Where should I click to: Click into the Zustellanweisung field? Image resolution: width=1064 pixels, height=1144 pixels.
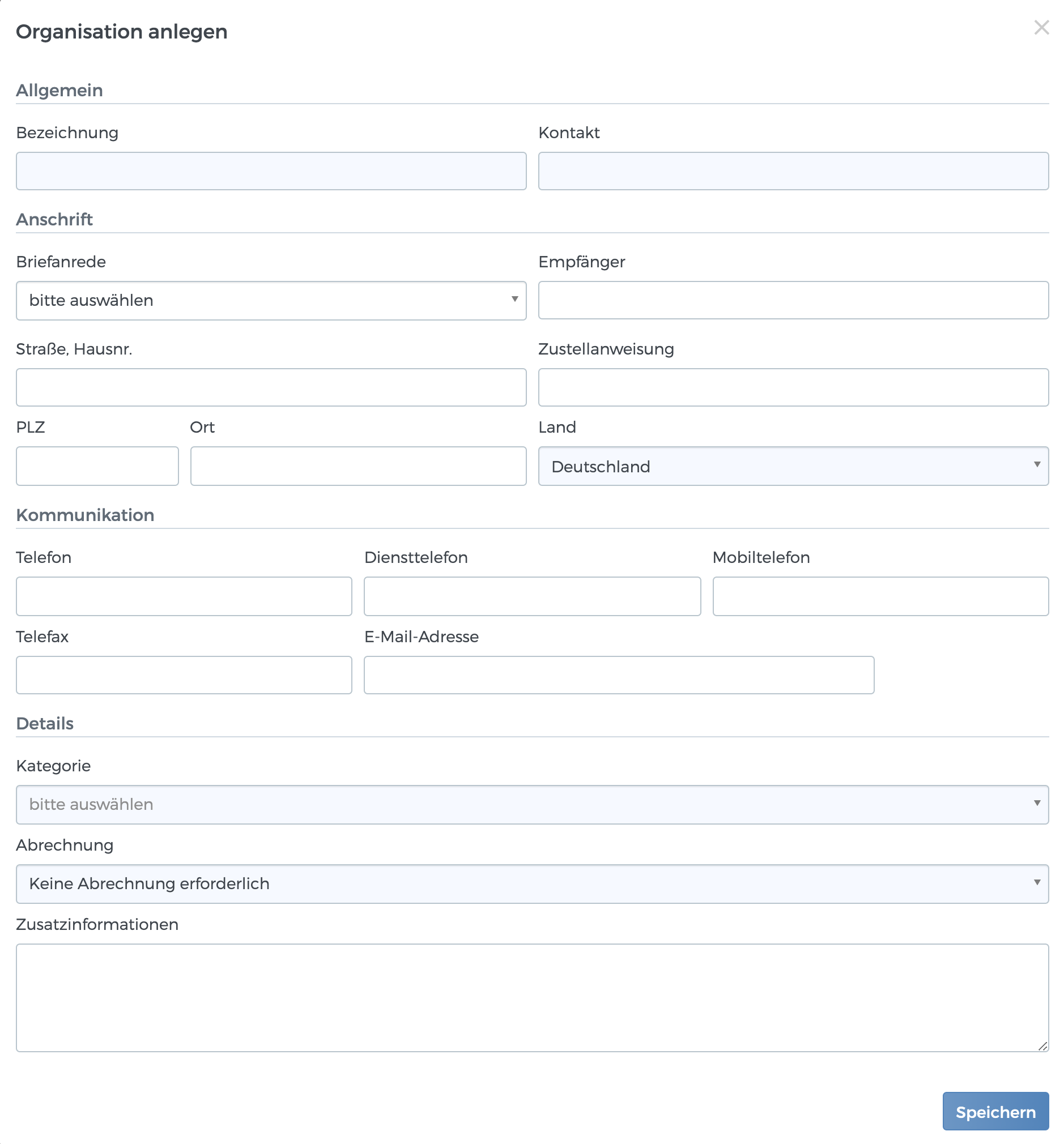click(x=793, y=387)
